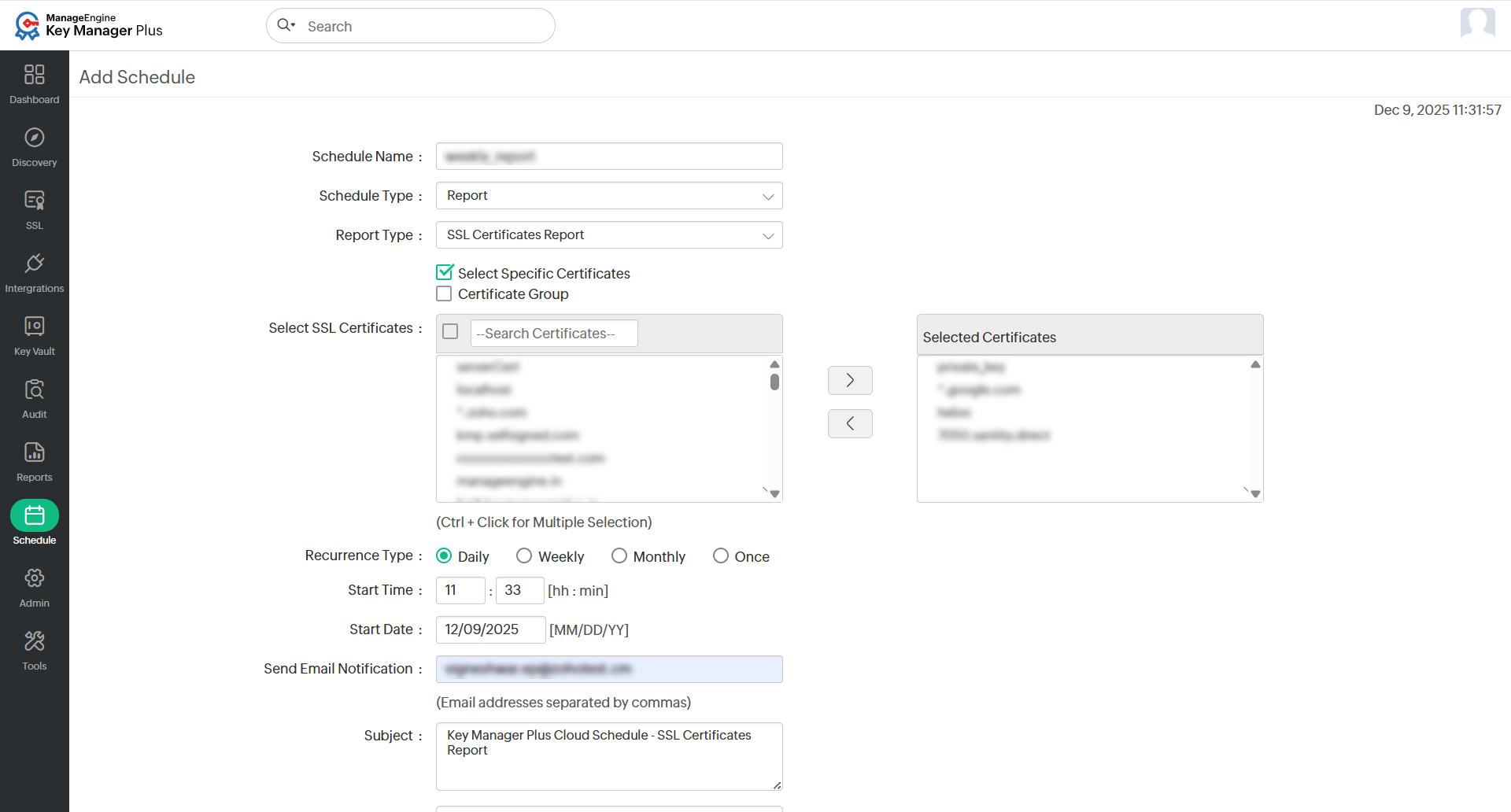The height and width of the screenshot is (812, 1511).
Task: Open the Schedule Type dropdown
Action: [x=609, y=196]
